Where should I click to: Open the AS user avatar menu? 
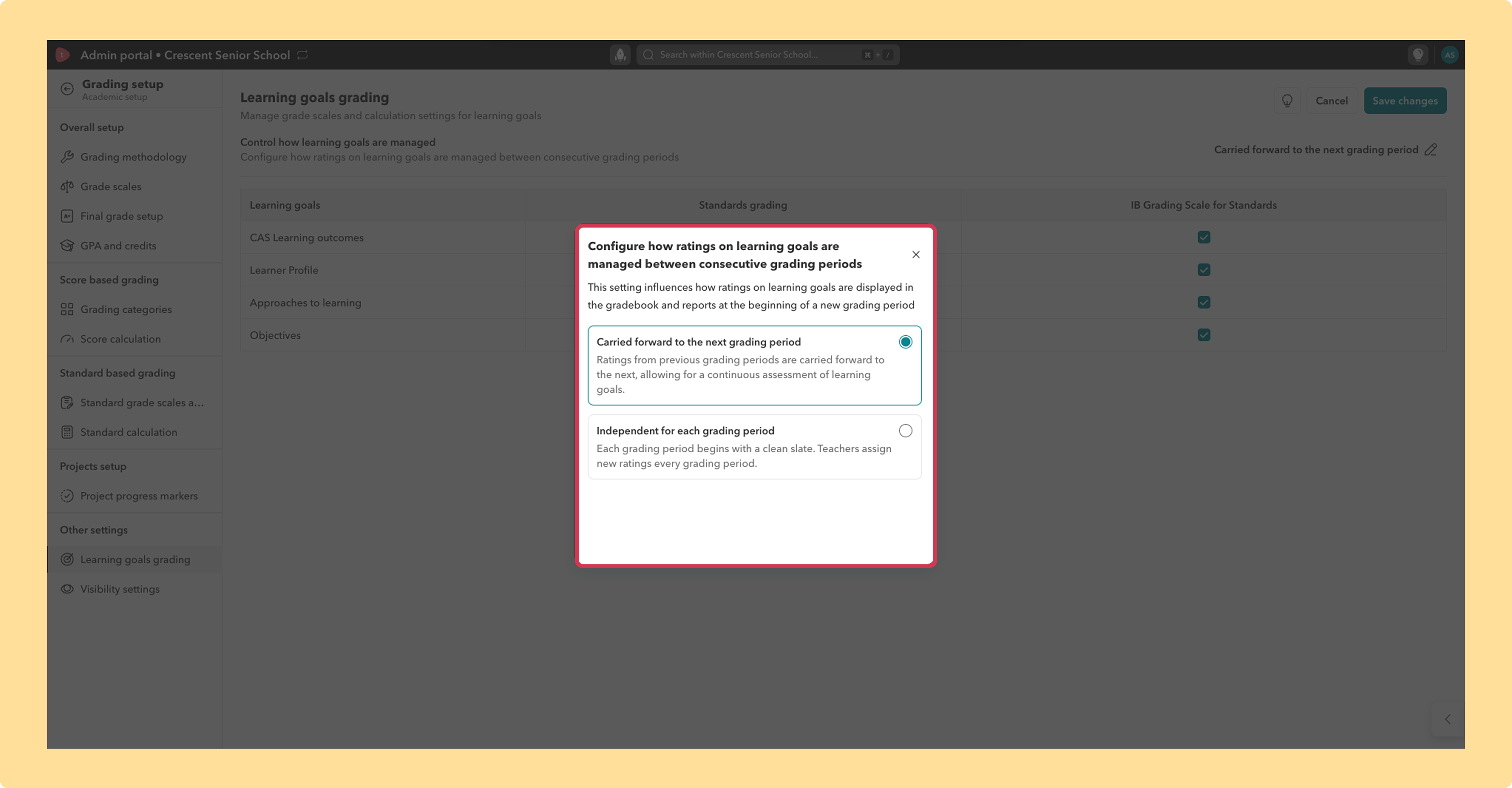pyautogui.click(x=1449, y=55)
